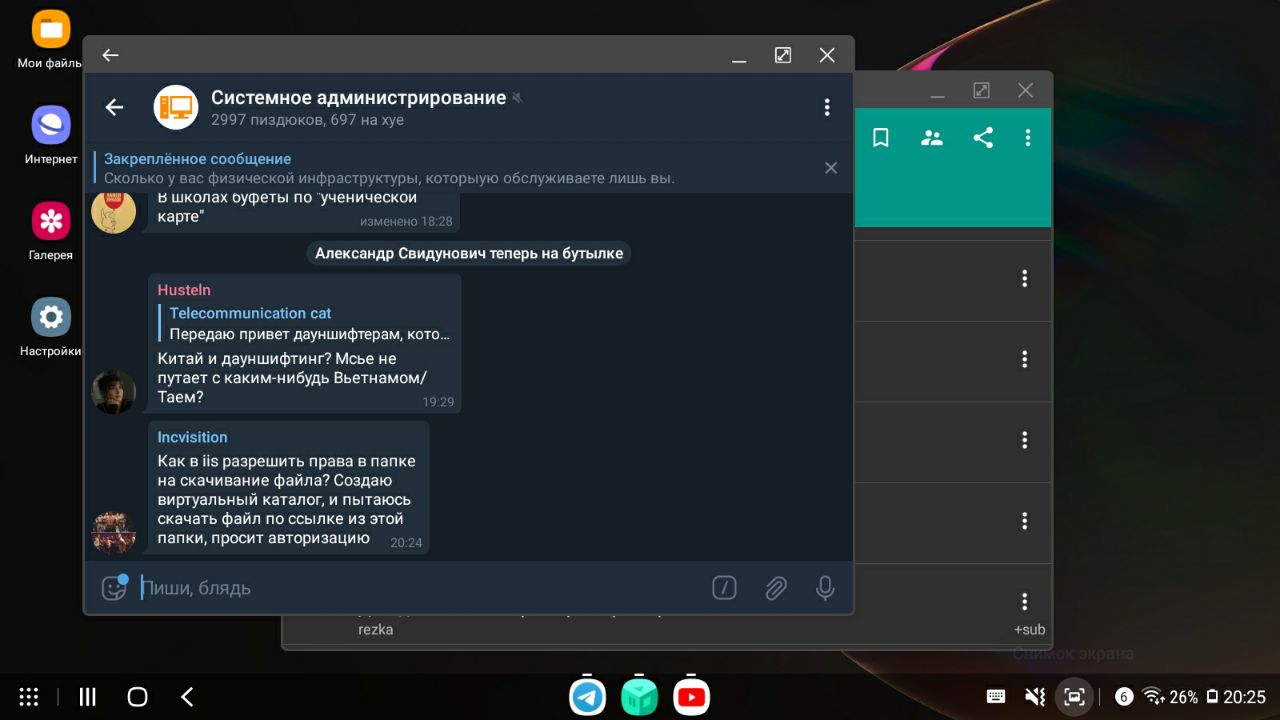Open Wi-Fi status in system tray
This screenshot has width=1280, height=720.
1154,697
